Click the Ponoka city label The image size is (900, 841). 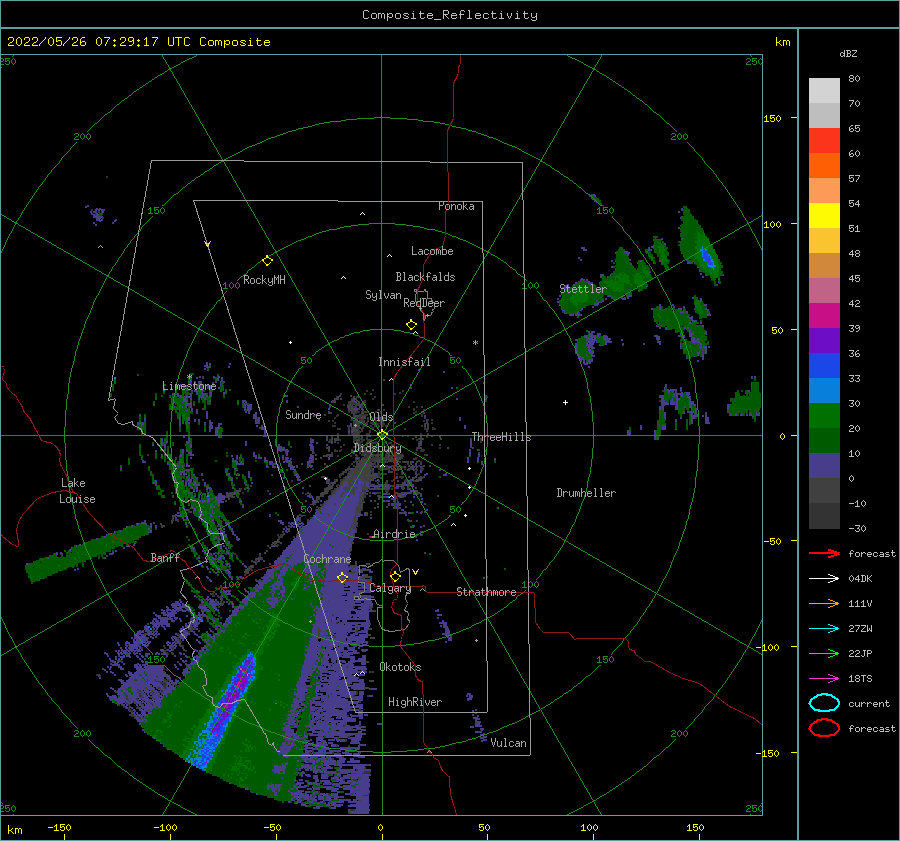pyautogui.click(x=456, y=206)
